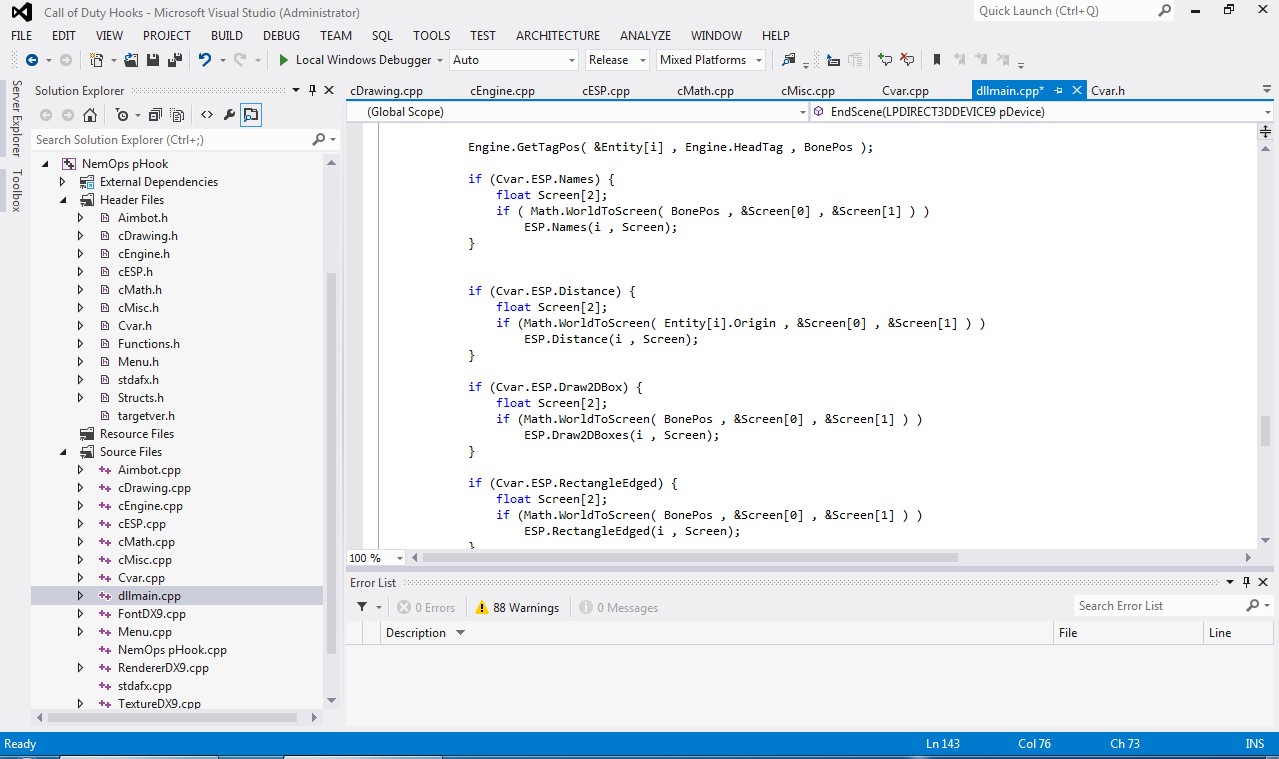
Task: Expand the External Dependencies node
Action: click(x=62, y=182)
